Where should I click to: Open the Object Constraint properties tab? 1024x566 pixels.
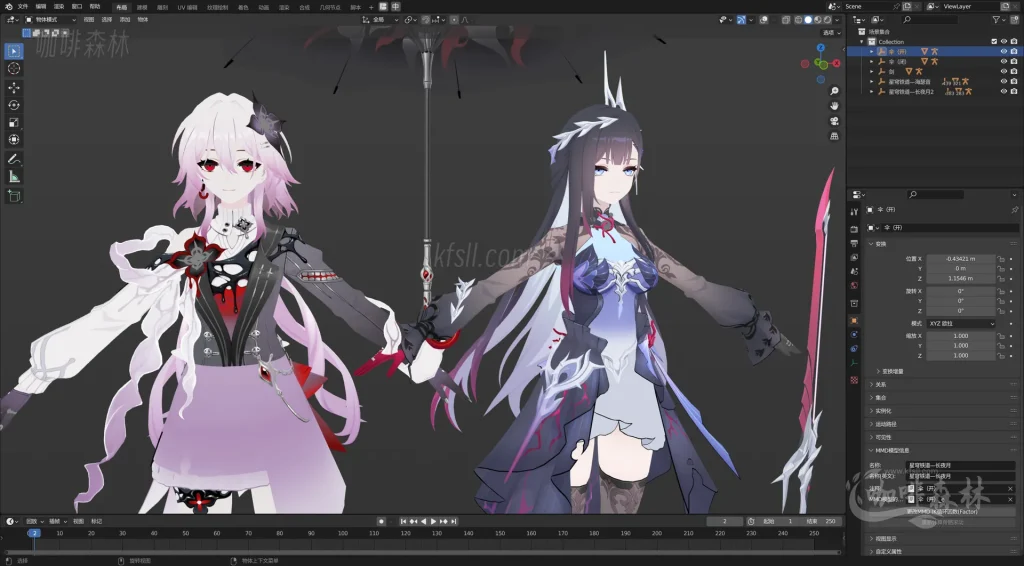click(x=854, y=349)
